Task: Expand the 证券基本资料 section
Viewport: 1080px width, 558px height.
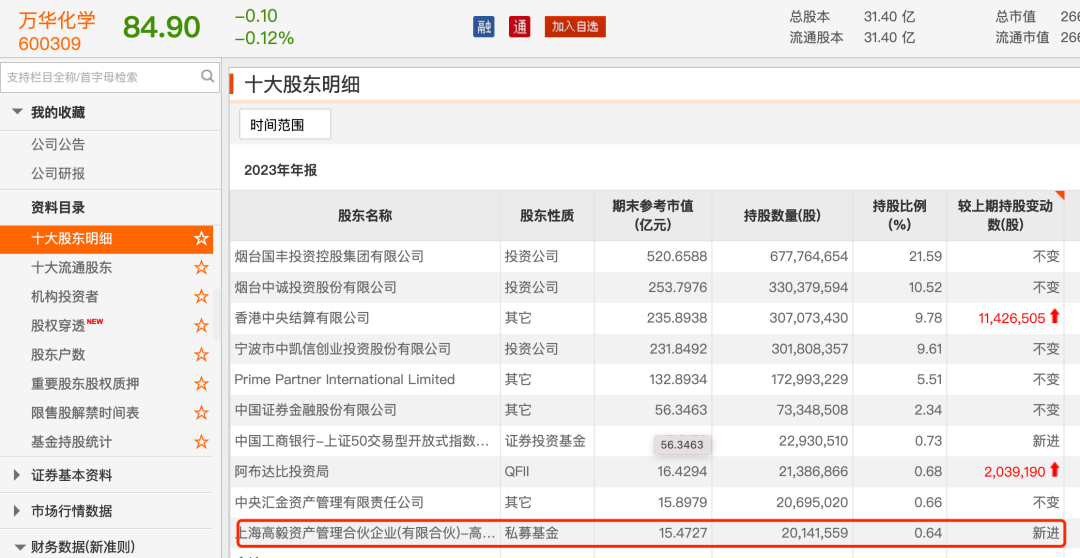Action: pos(18,475)
